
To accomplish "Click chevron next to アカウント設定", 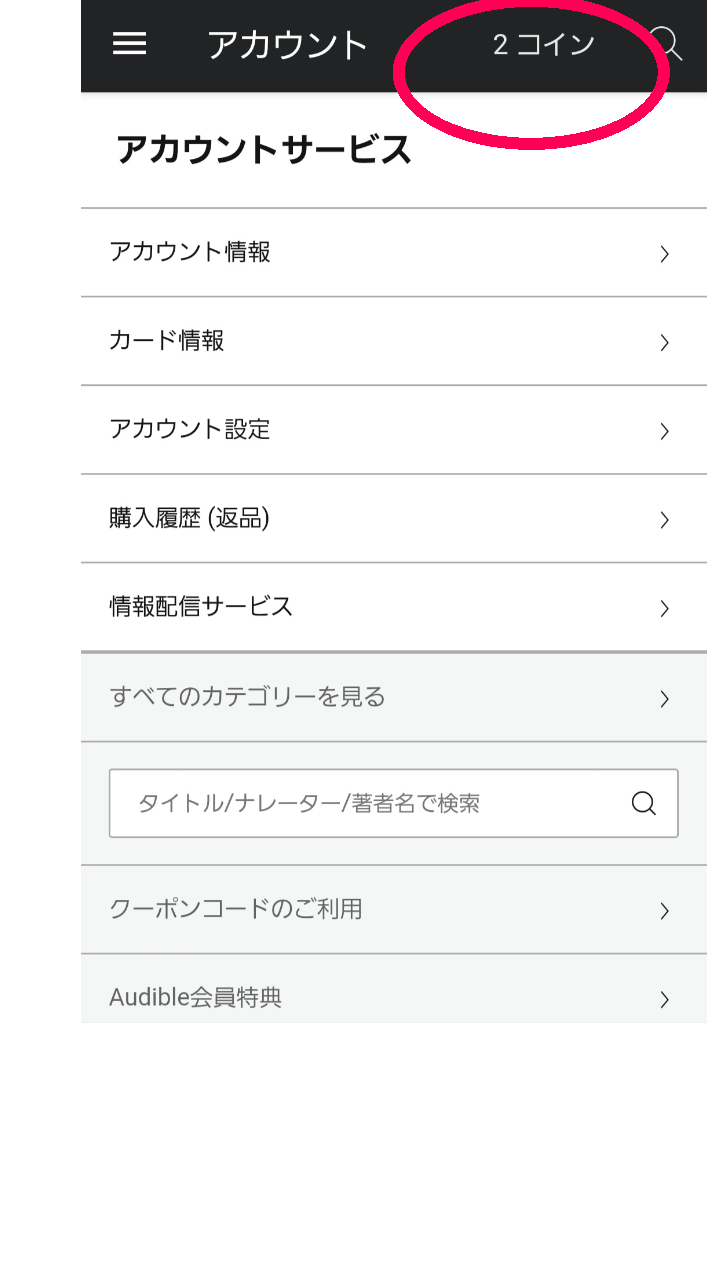I will point(664,431).
